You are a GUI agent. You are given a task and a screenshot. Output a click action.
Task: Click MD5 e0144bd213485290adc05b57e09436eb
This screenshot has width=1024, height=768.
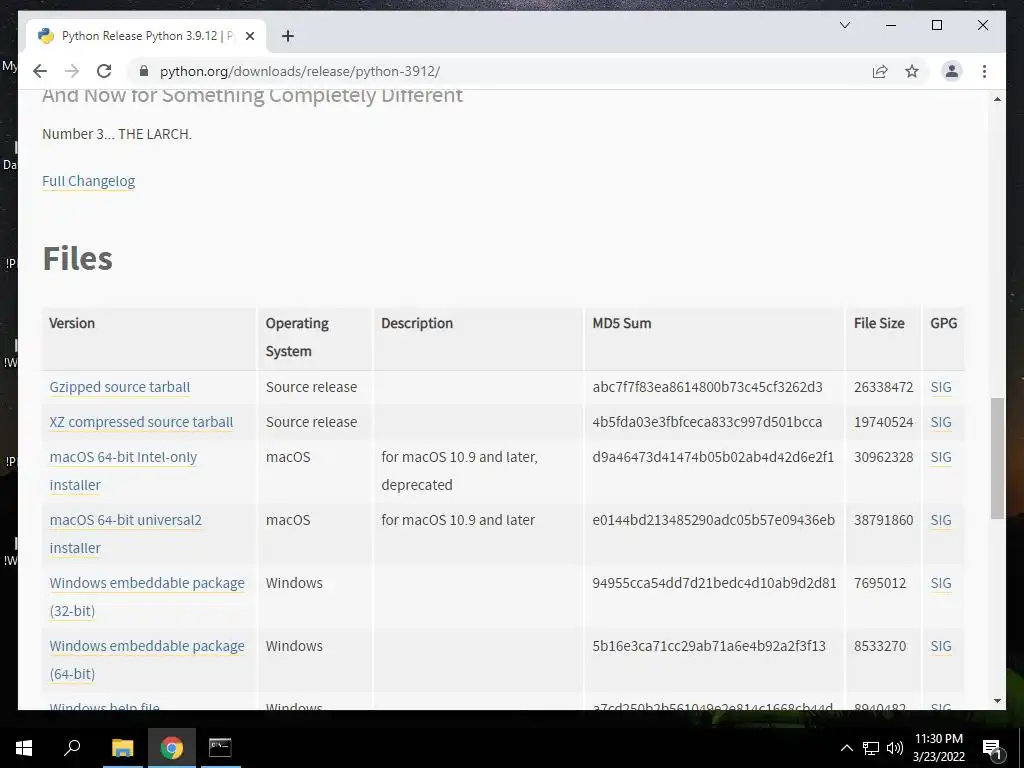click(713, 520)
